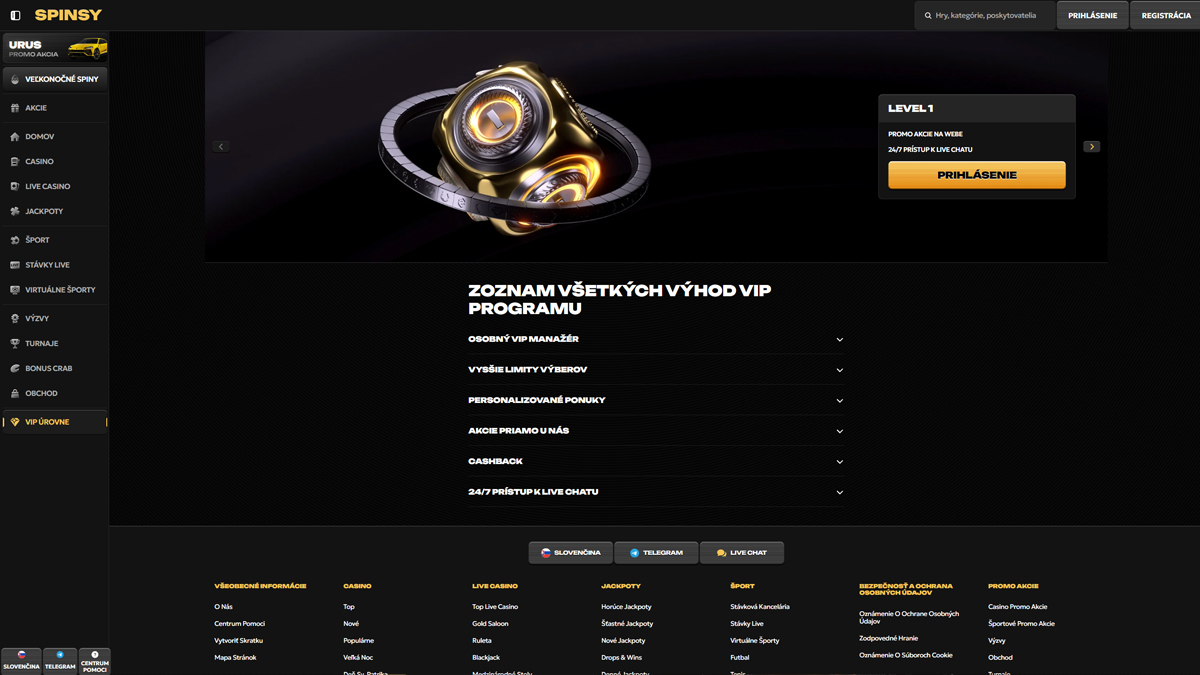Collapse sidebar using top-left panel icon
Screen dimensions: 1200x675
tap(15, 15)
